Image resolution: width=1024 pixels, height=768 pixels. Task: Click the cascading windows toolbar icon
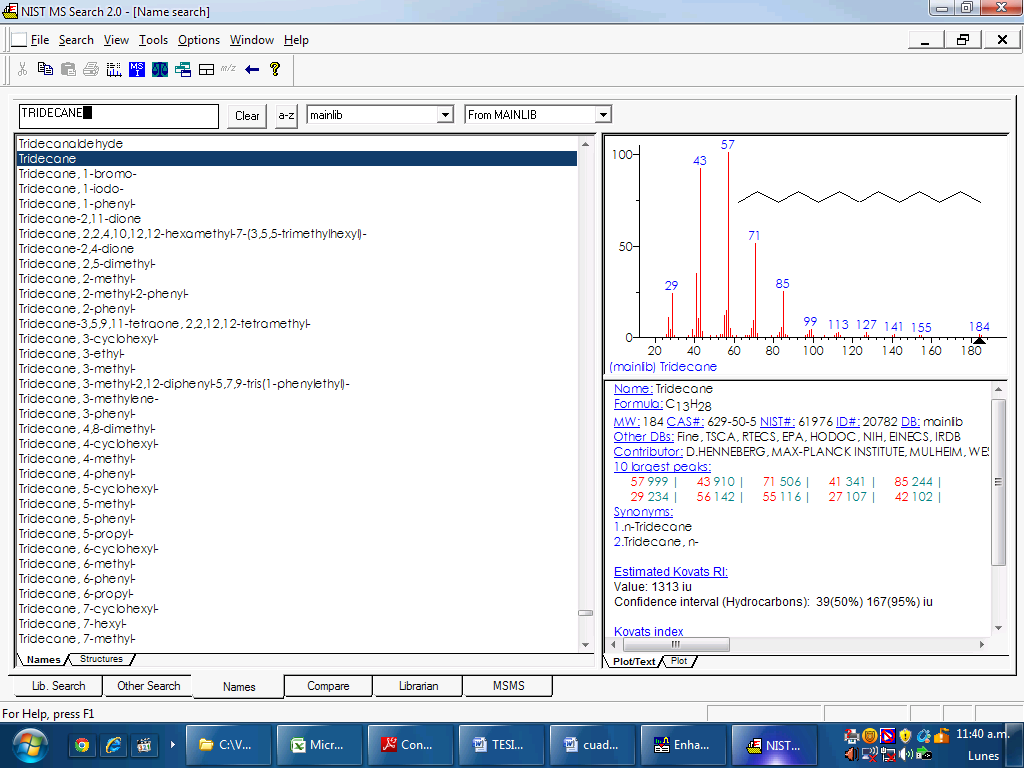click(x=183, y=69)
